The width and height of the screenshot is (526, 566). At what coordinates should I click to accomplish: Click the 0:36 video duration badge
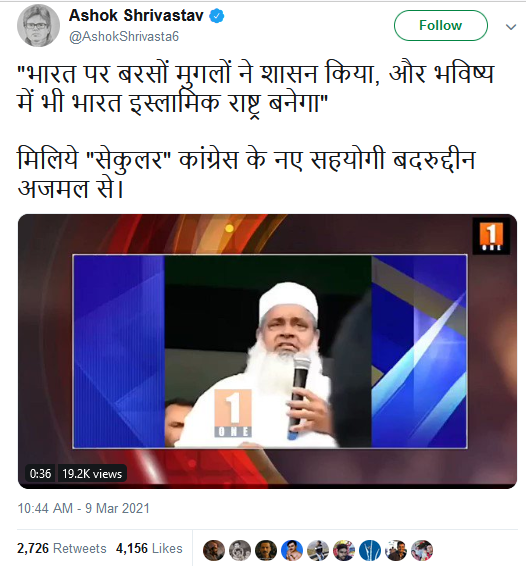pos(40,473)
